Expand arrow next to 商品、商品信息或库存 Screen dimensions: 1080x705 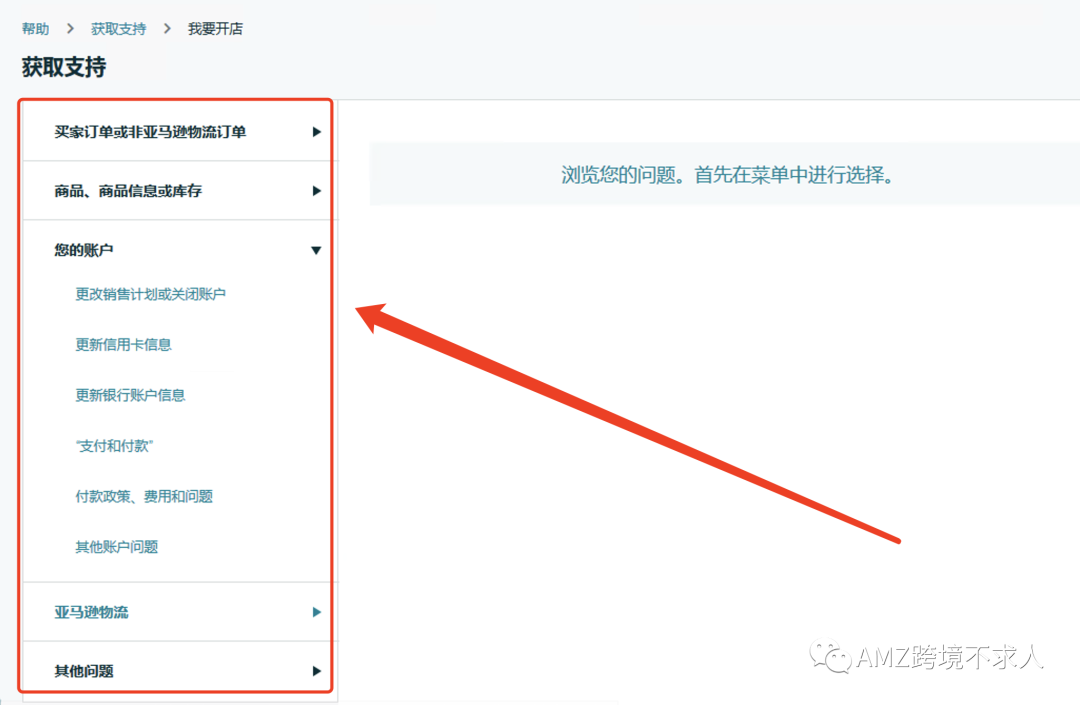pyautogui.click(x=316, y=191)
